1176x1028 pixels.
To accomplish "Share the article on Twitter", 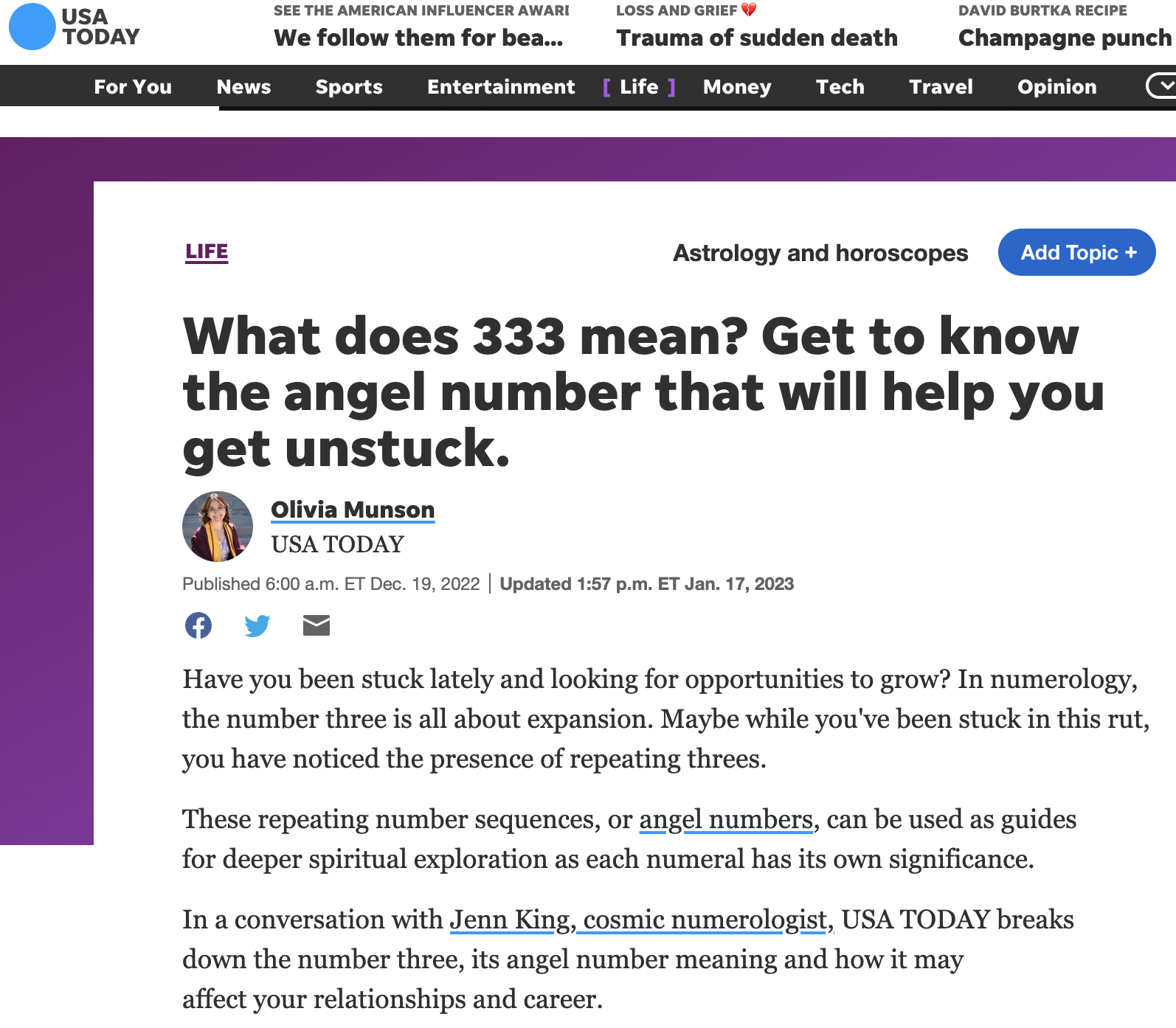I will [257, 625].
